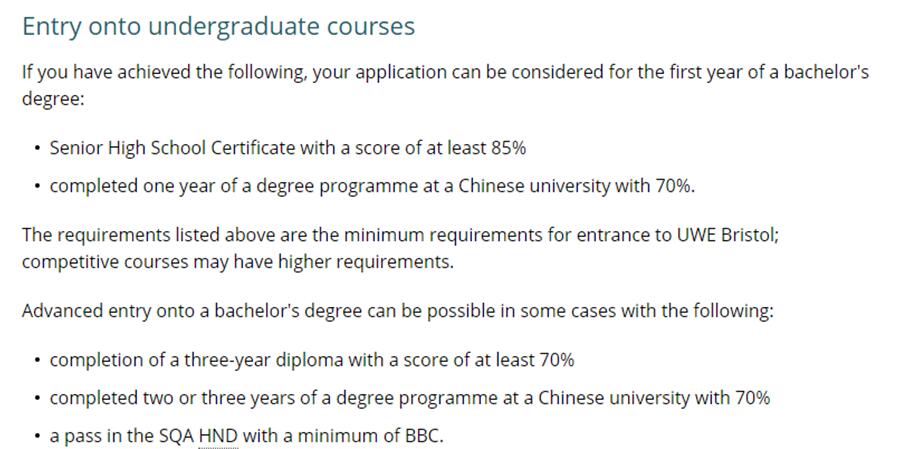905x449 pixels.
Task: Click "Chinese university with 70%." in the second bullet
Action: click(x=577, y=186)
